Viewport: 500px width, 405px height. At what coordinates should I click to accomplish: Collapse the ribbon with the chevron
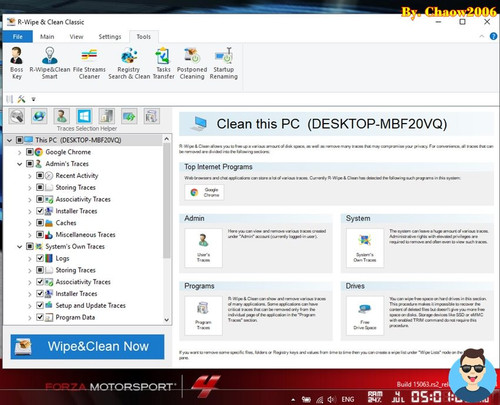[482, 36]
